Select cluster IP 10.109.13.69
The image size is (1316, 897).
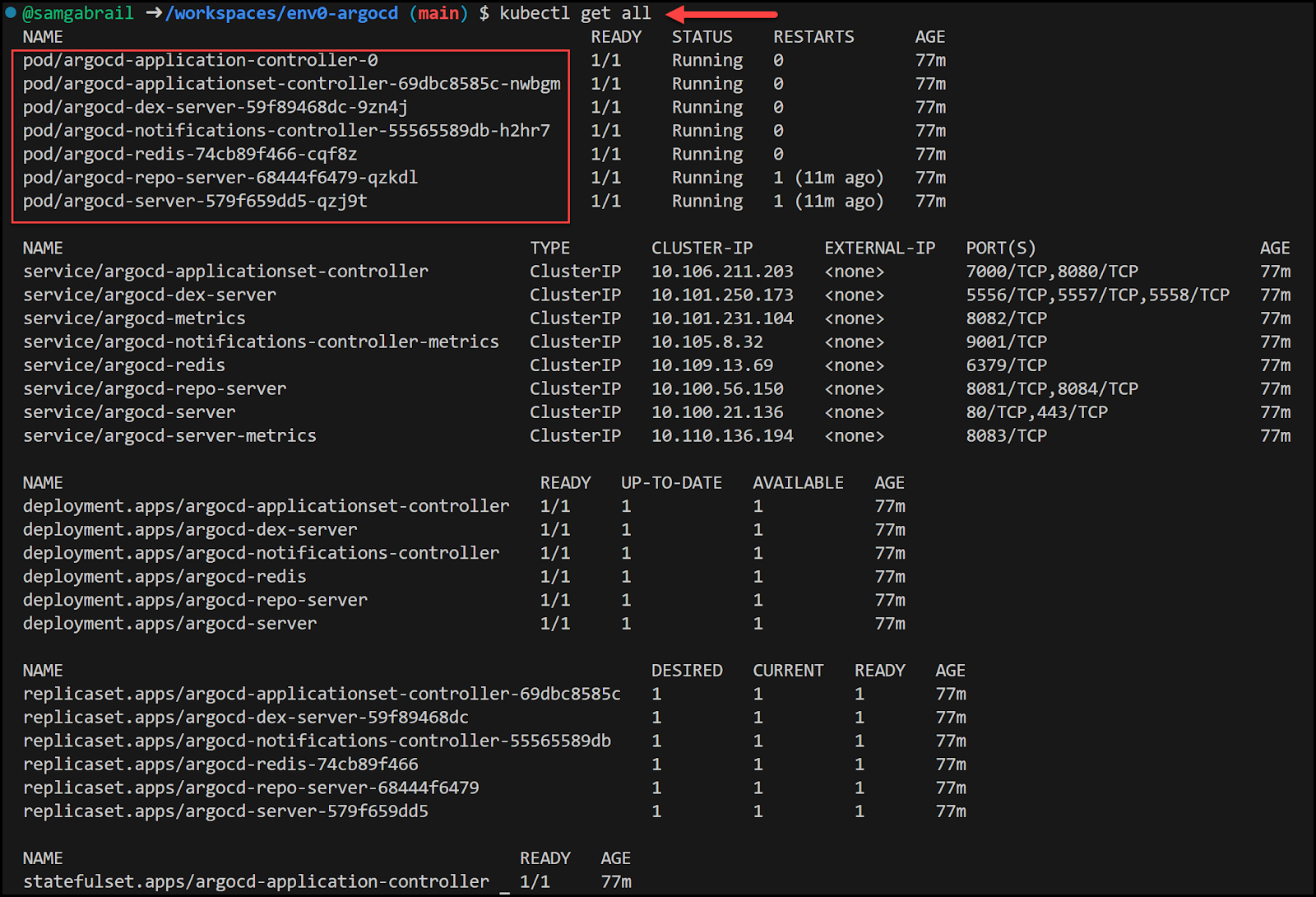click(x=712, y=365)
